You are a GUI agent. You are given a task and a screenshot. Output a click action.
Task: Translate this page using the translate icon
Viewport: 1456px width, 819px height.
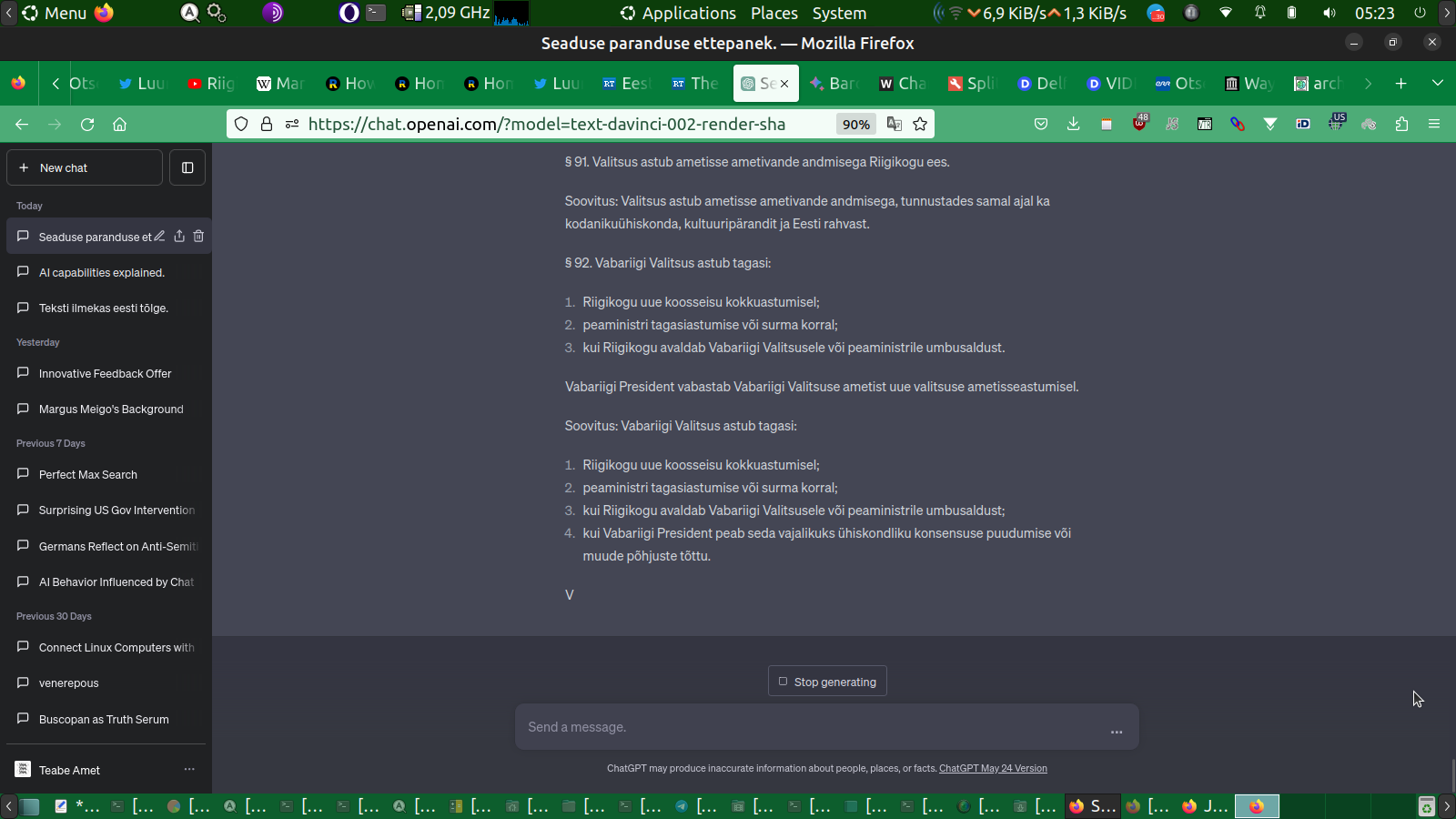click(895, 124)
